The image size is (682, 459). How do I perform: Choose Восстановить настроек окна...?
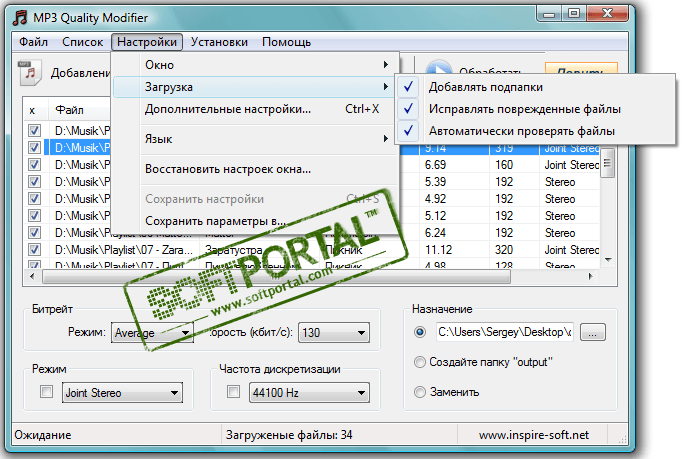(256, 169)
